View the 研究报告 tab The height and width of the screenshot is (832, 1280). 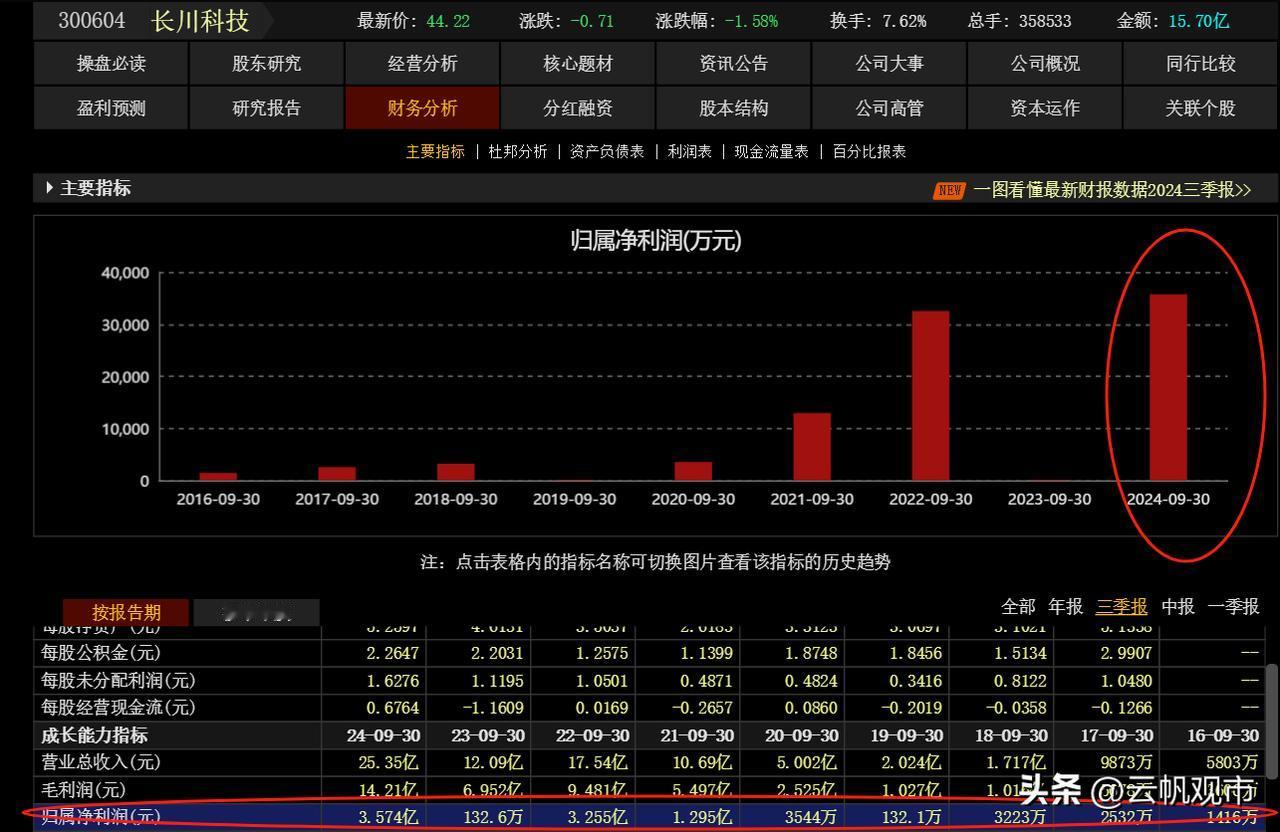pyautogui.click(x=266, y=108)
